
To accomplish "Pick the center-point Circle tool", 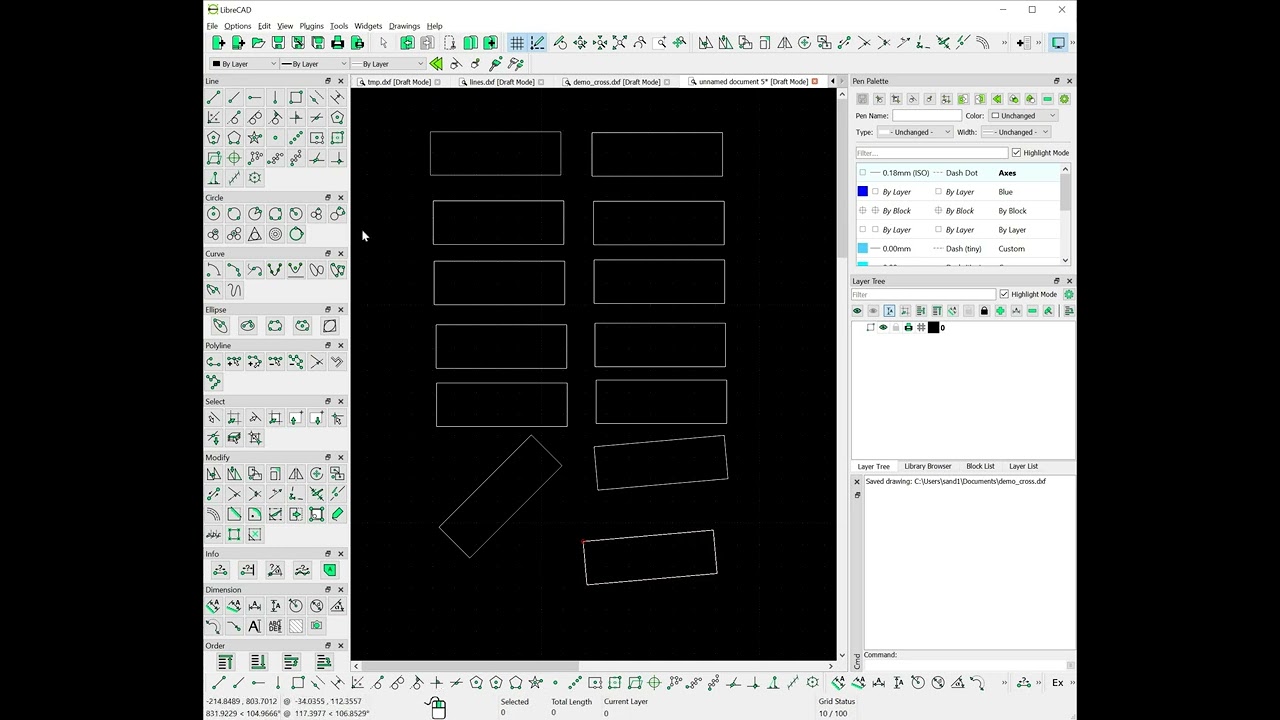I will [213, 214].
